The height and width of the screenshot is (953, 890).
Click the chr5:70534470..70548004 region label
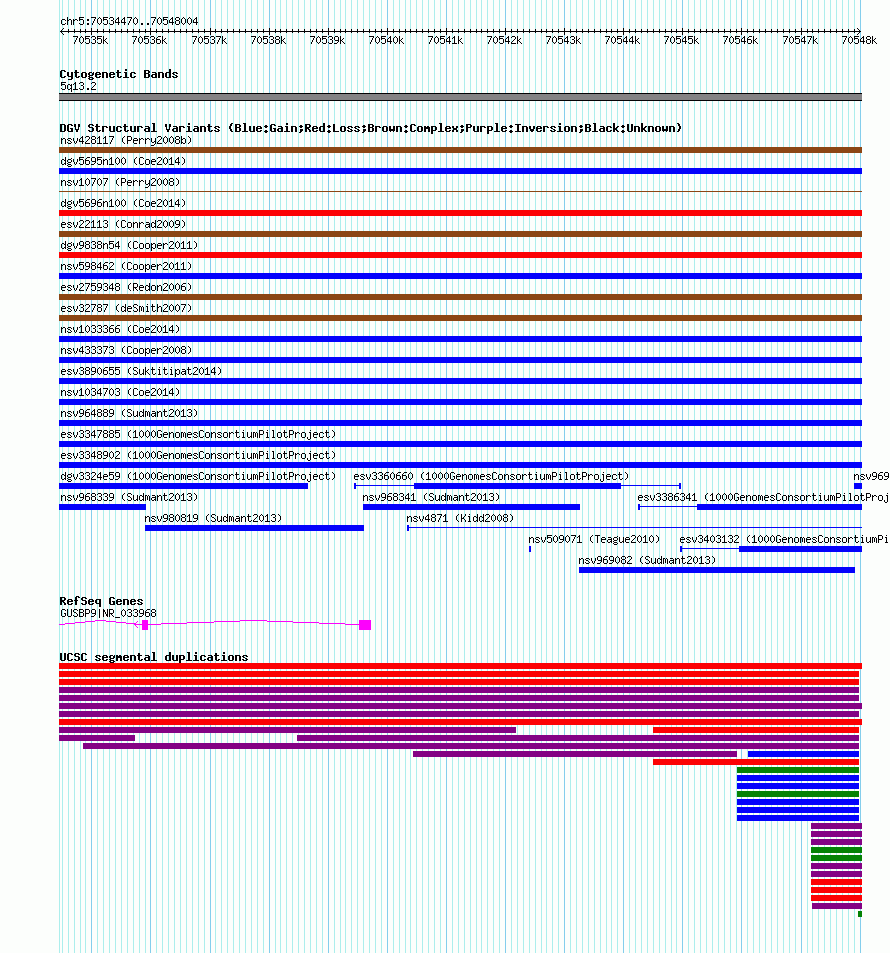pos(129,21)
